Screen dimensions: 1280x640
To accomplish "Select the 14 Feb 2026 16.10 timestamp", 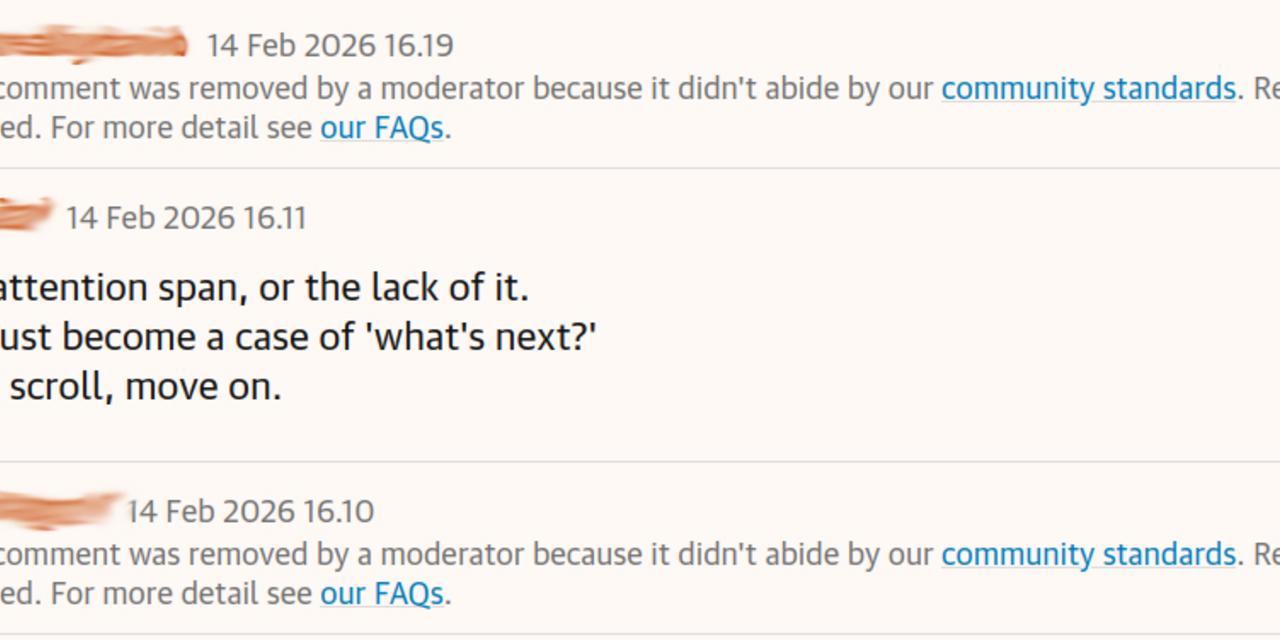I will coord(251,512).
